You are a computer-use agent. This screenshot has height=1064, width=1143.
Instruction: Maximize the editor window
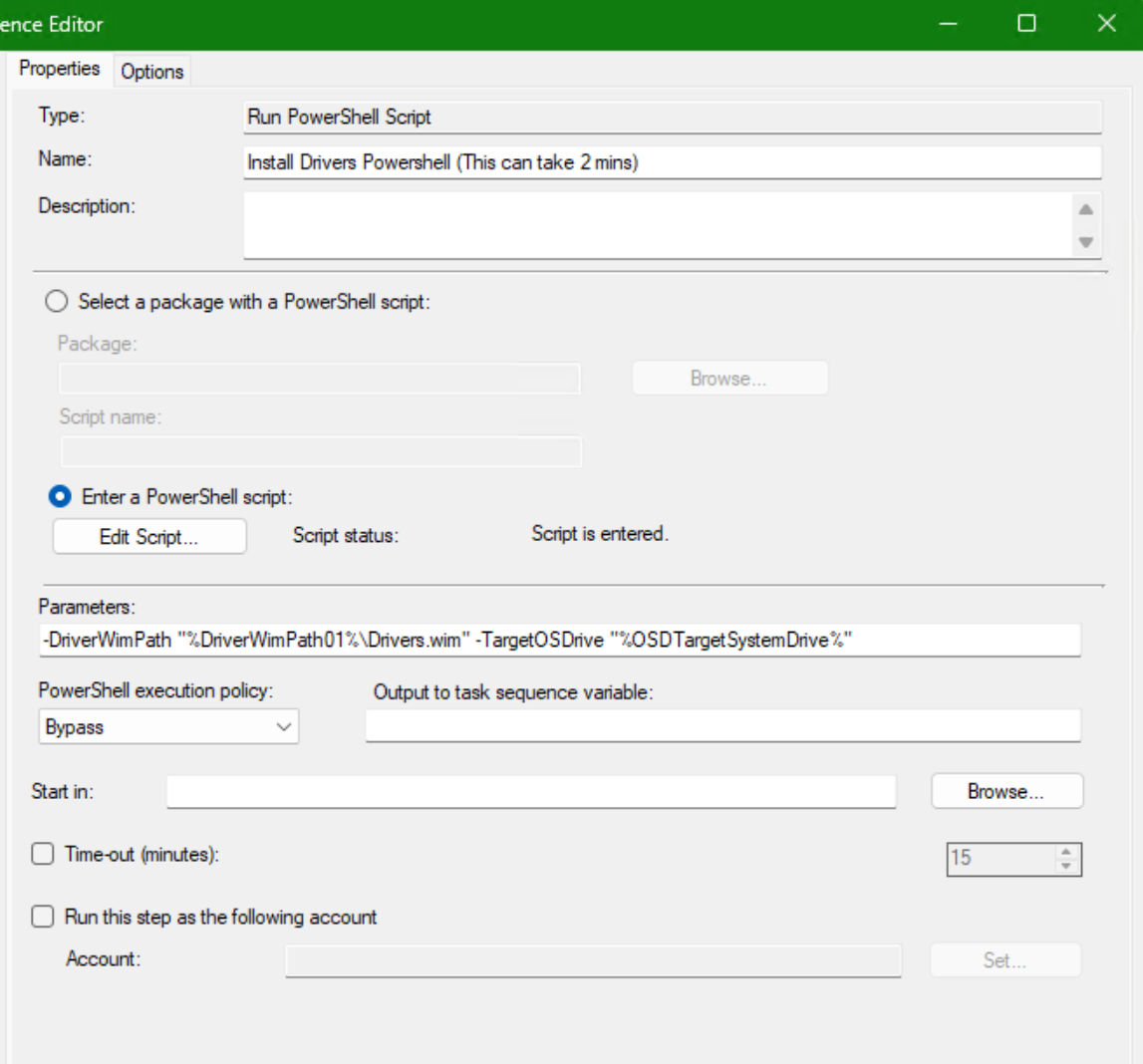(x=1026, y=24)
